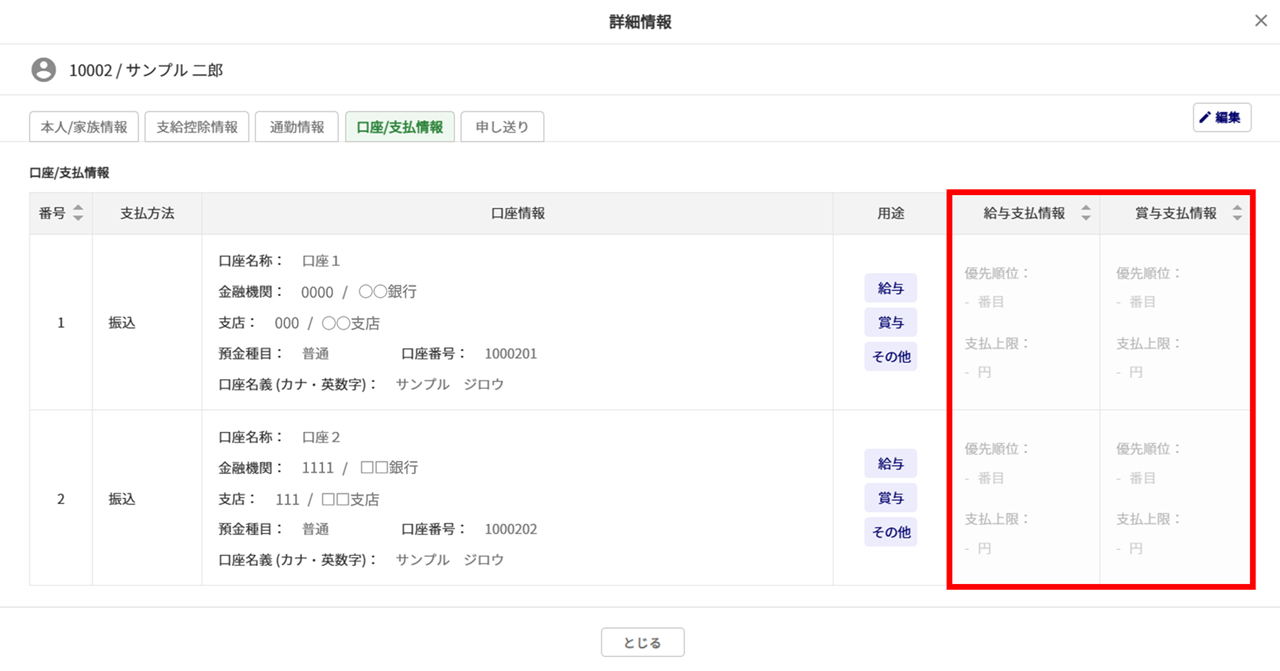
Task: Select the 口座/支払情報 tab
Action: tap(400, 127)
